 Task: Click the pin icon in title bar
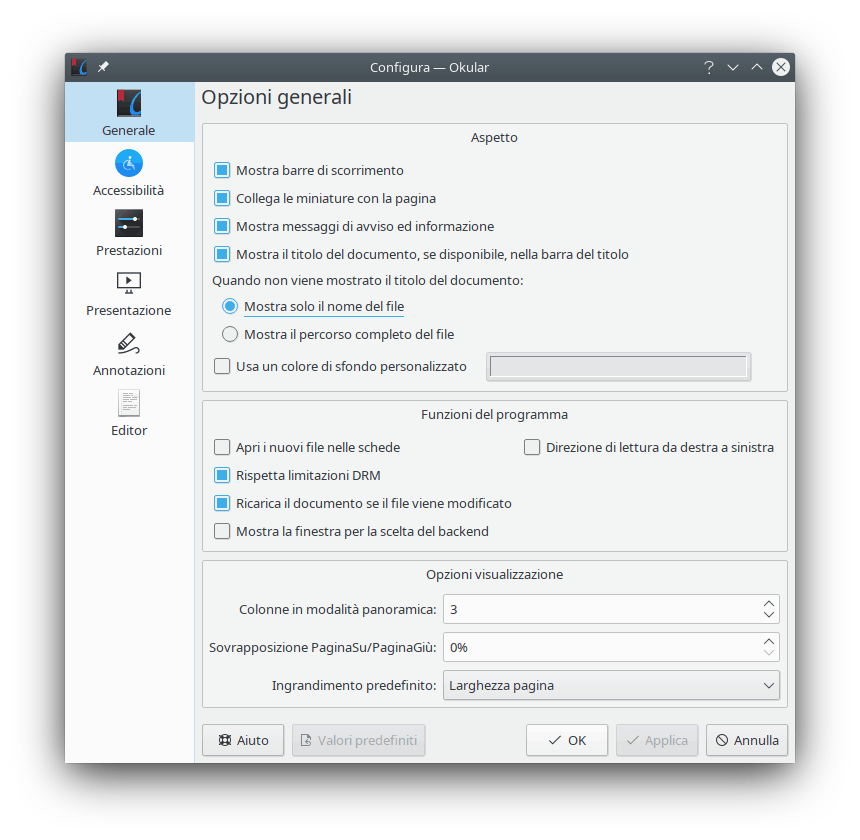(103, 67)
